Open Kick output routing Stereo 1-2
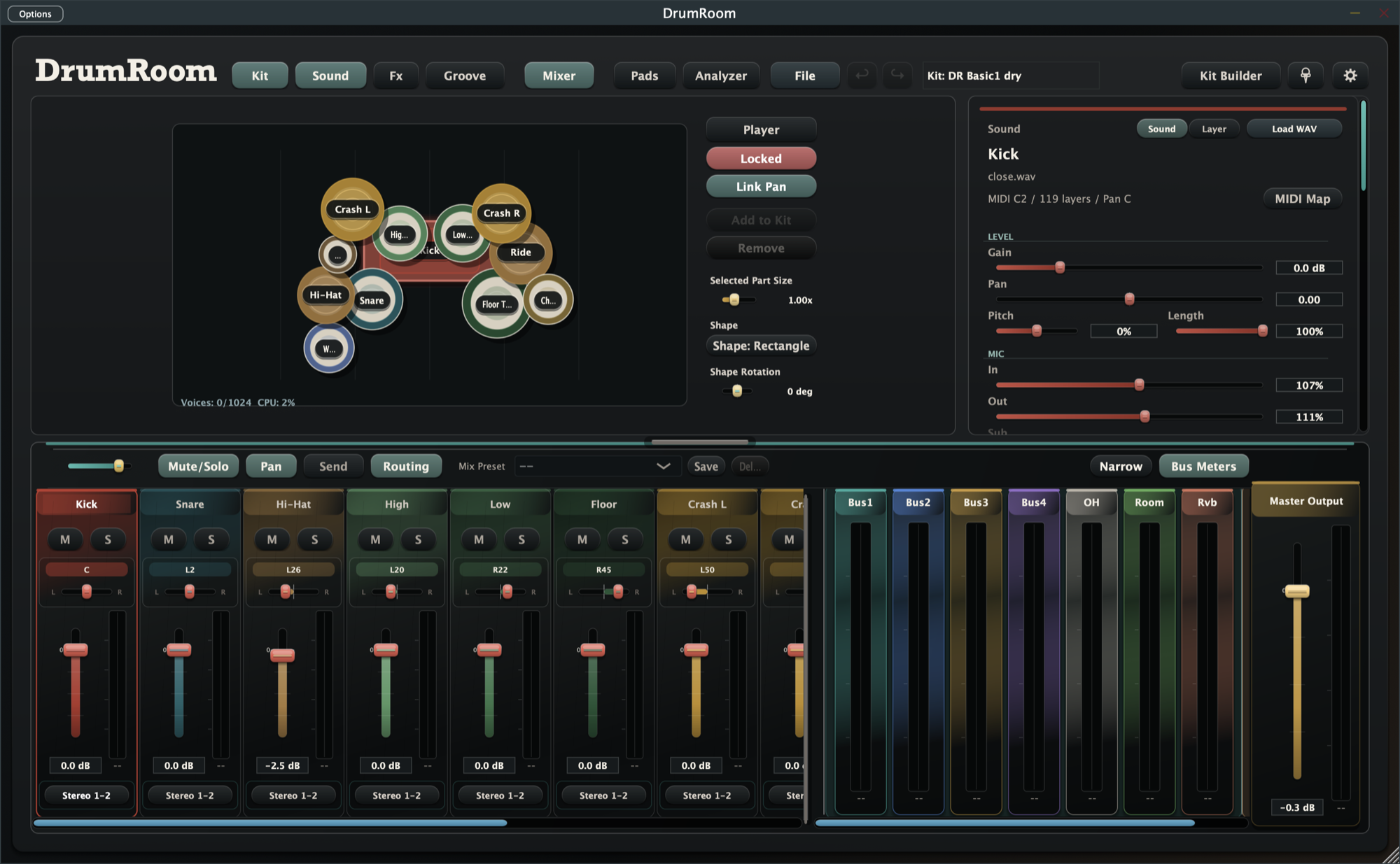Screen dimensions: 1400x864 86,795
